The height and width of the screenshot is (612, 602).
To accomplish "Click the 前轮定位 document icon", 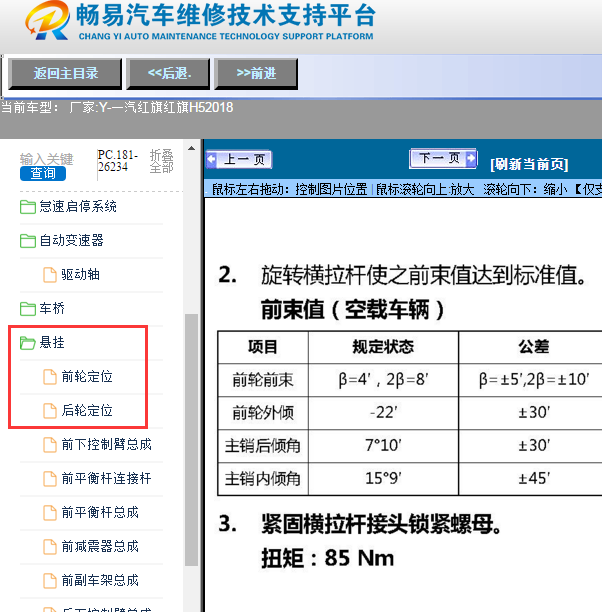I will point(50,377).
